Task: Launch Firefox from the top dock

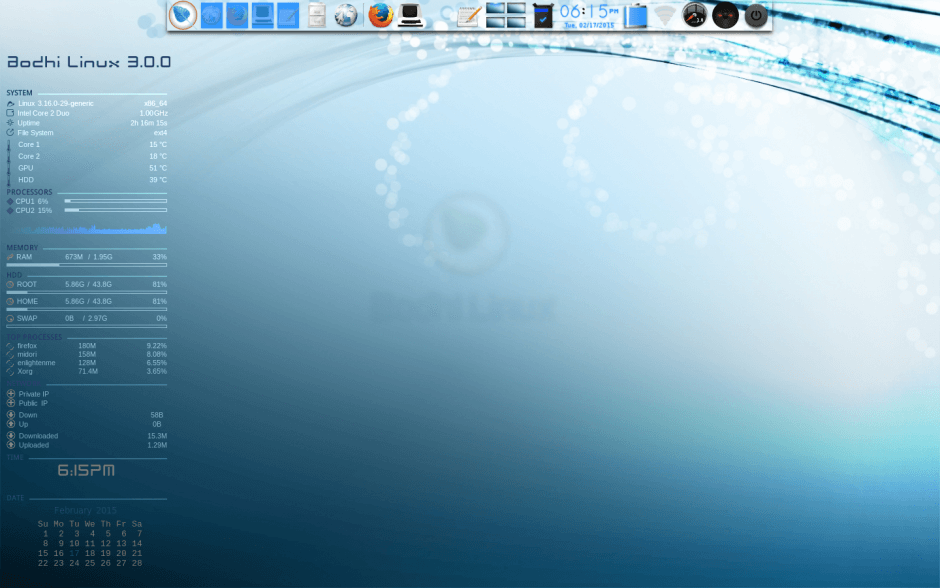Action: tap(379, 16)
